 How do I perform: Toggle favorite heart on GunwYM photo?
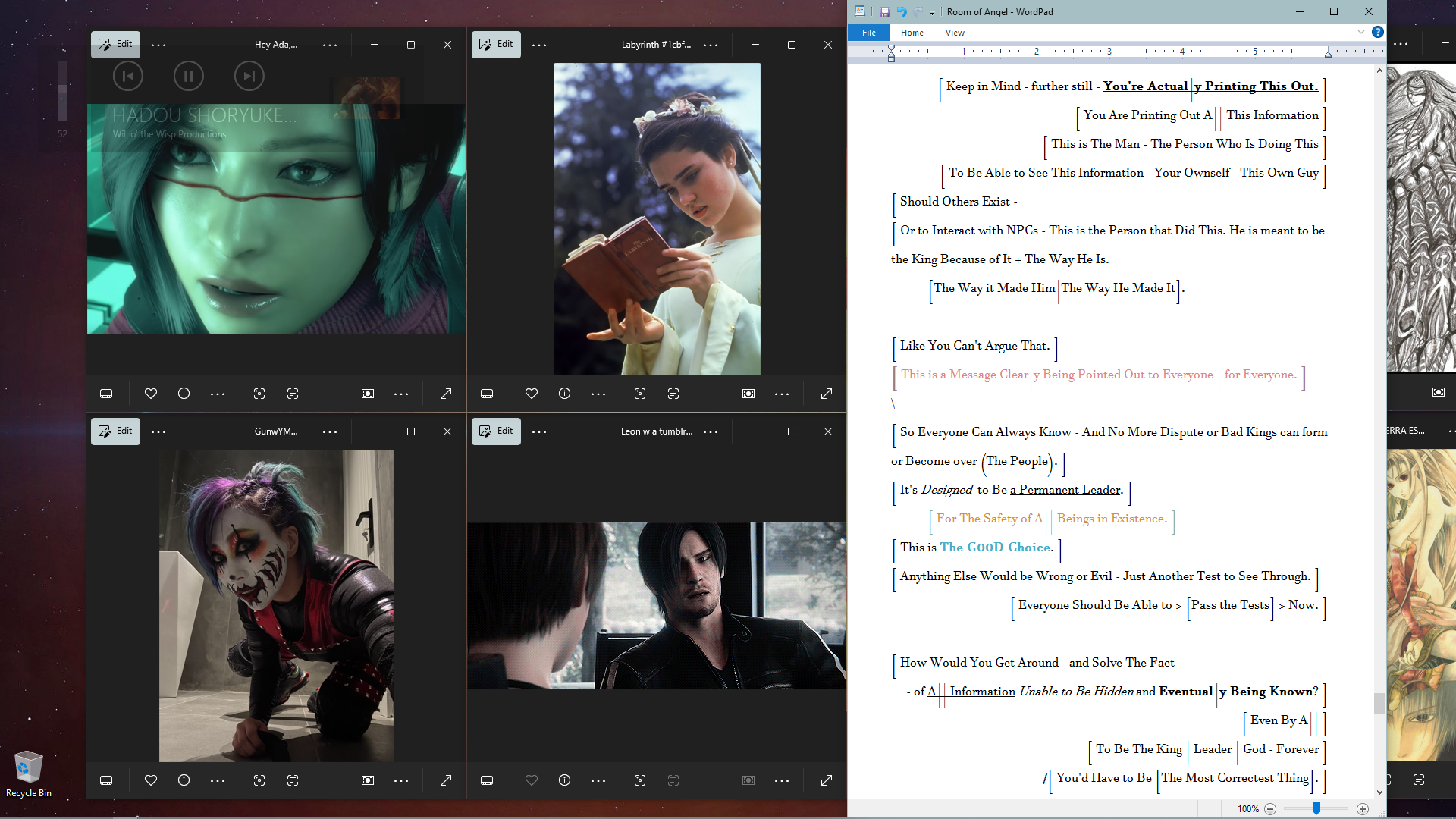coord(150,780)
